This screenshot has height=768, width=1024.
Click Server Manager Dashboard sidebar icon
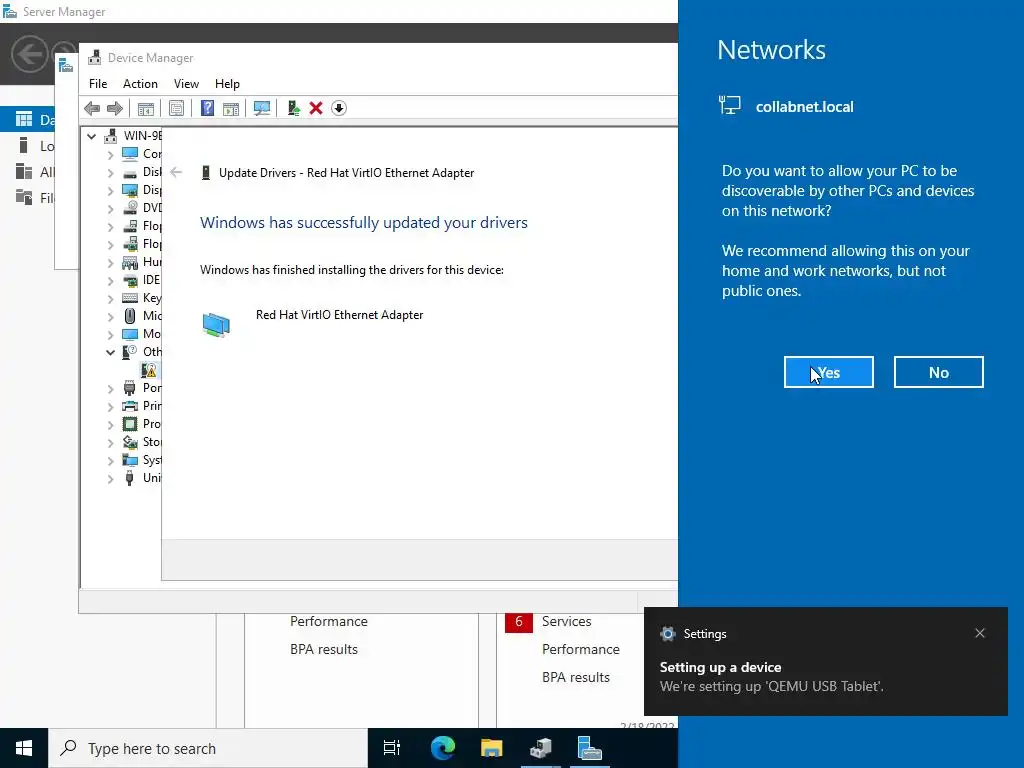24,119
